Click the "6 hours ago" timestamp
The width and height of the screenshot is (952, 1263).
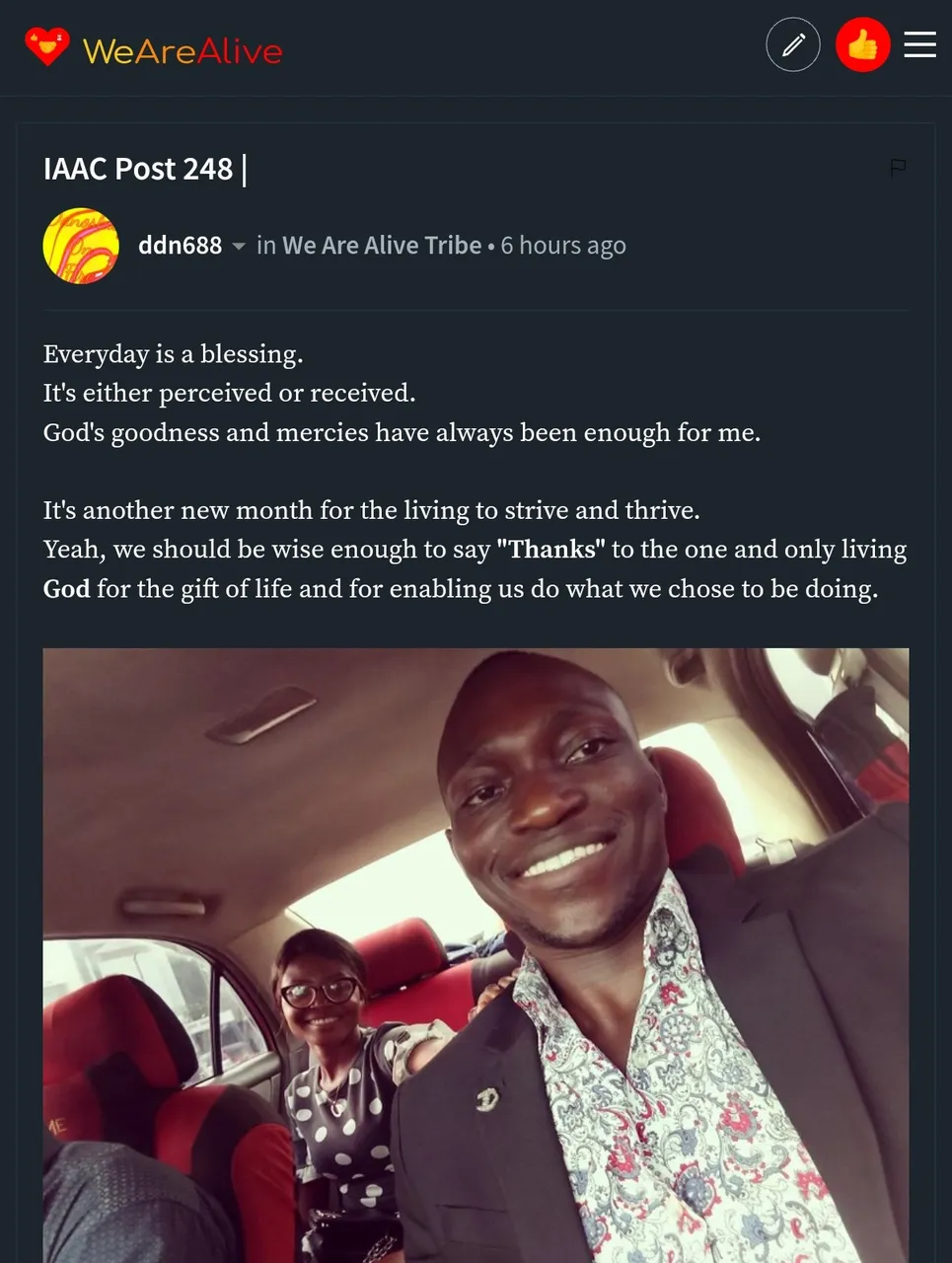coord(563,246)
